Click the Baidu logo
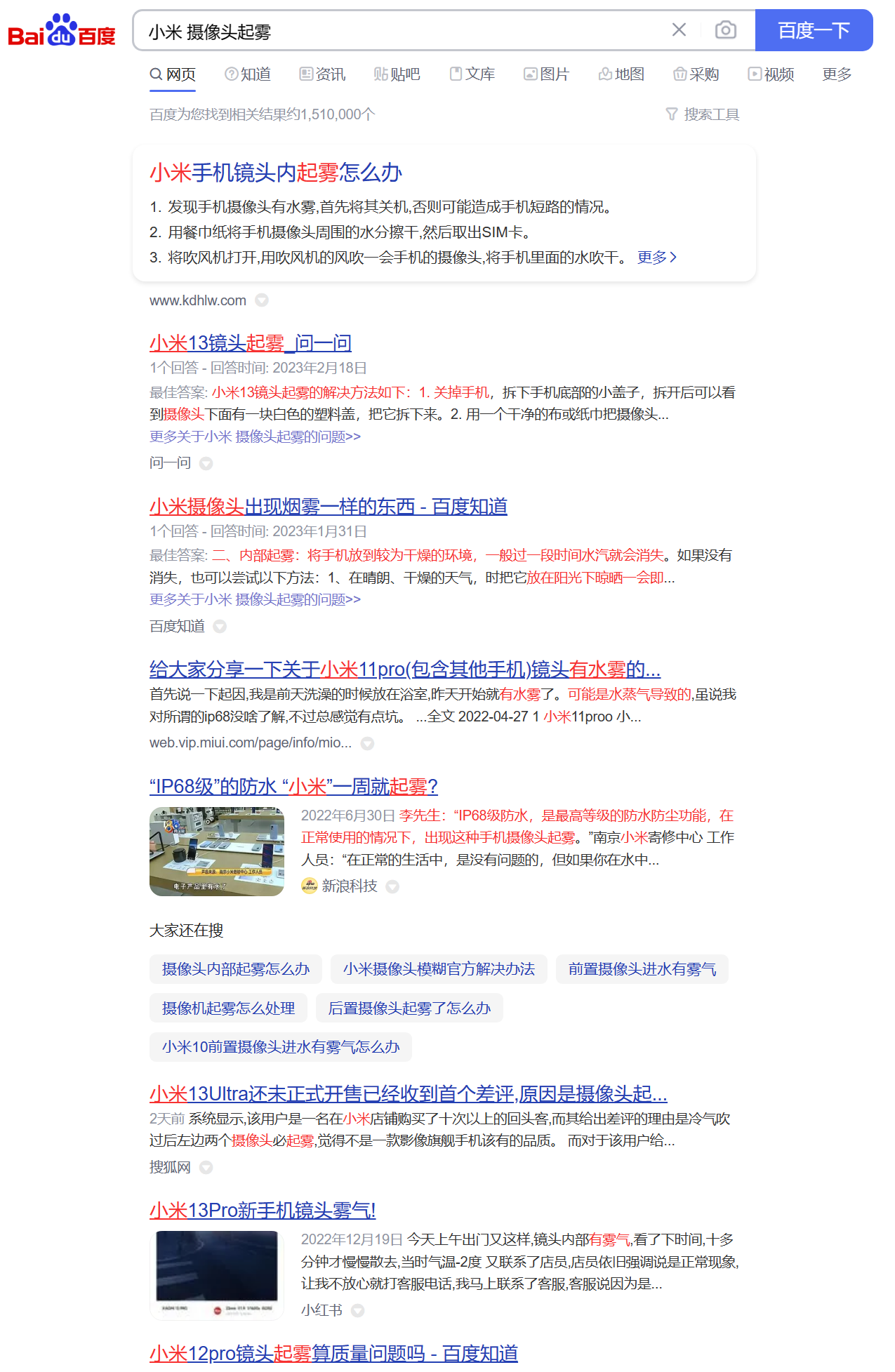The image size is (895, 1372). [62, 31]
